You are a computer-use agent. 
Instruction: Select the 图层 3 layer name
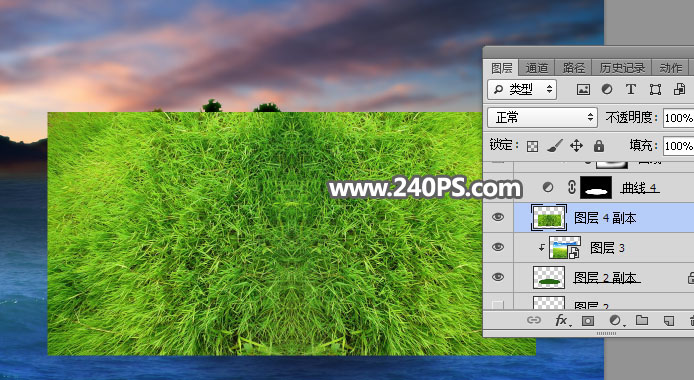click(607, 248)
